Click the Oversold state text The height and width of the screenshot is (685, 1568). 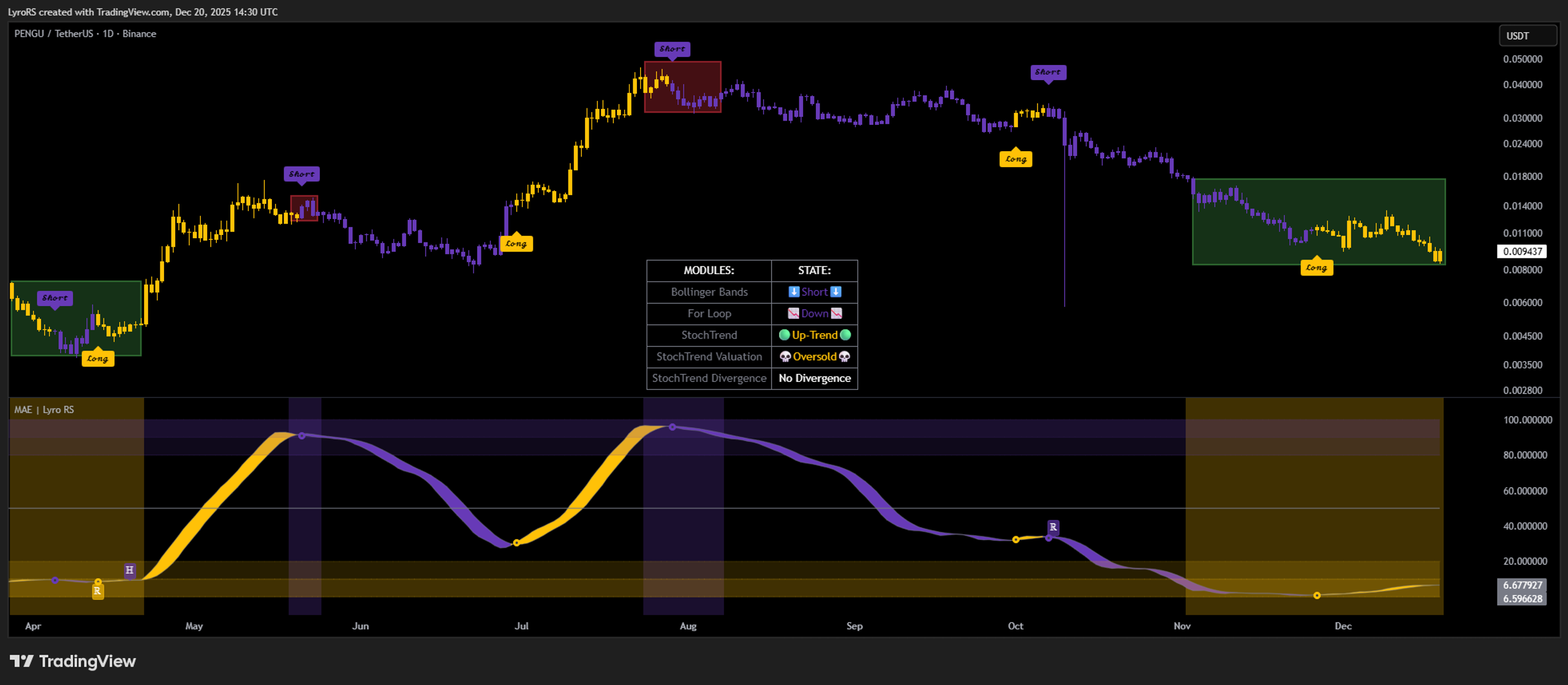(x=815, y=357)
